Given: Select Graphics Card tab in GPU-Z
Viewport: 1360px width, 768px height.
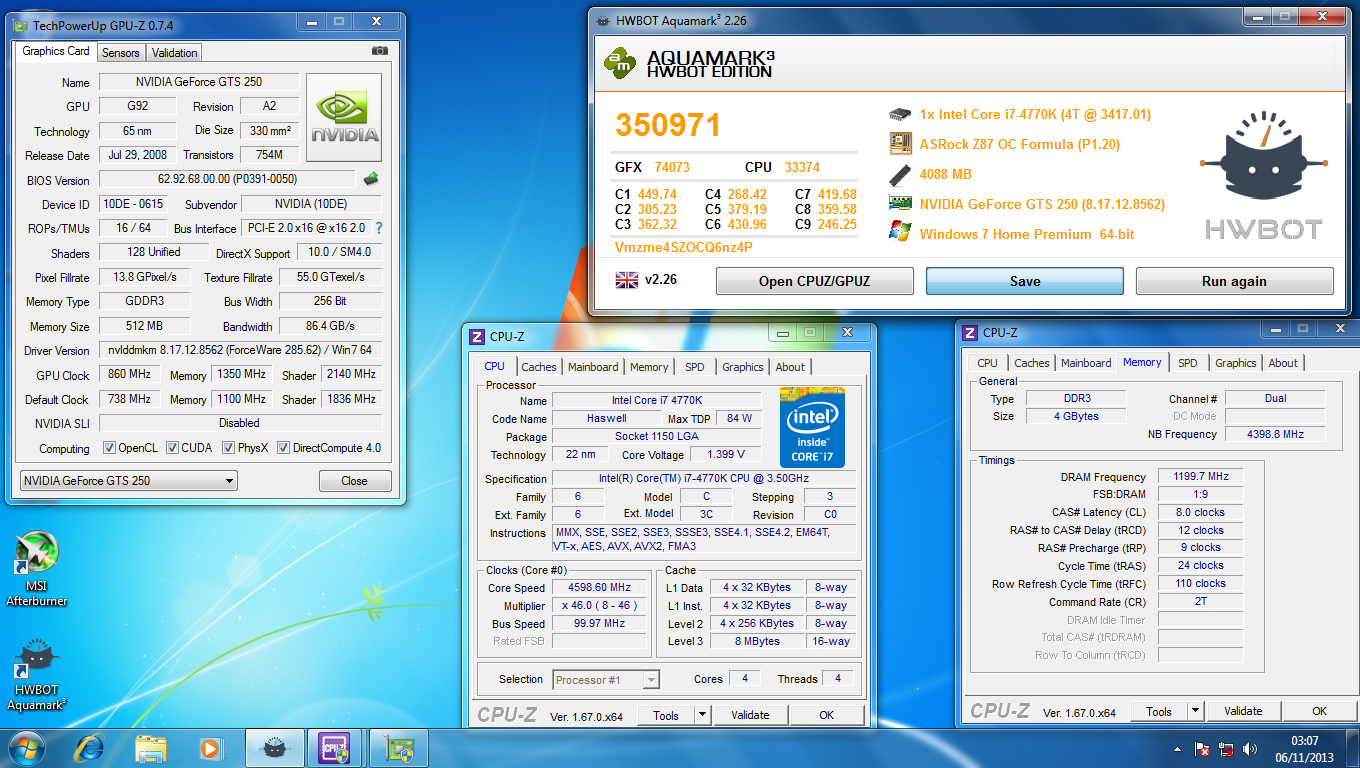Looking at the screenshot, I should pyautogui.click(x=56, y=51).
